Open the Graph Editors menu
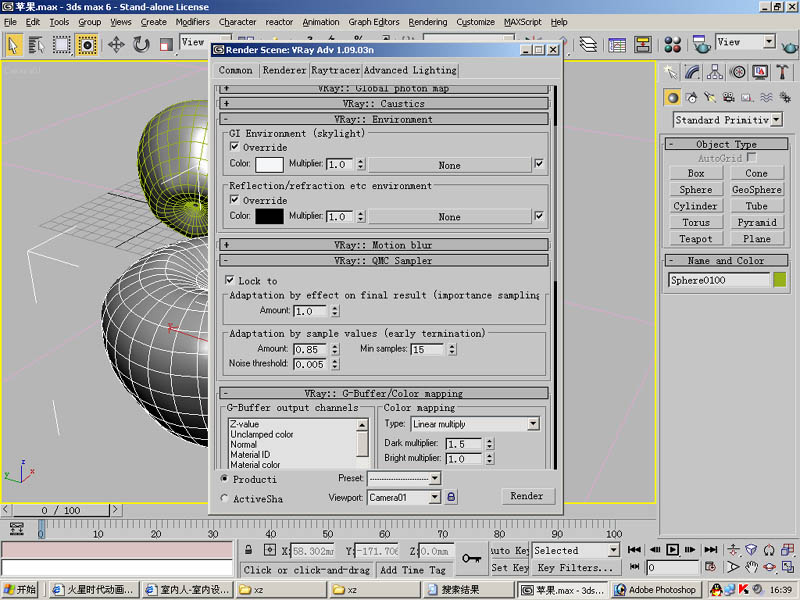800x600 pixels. click(x=373, y=22)
